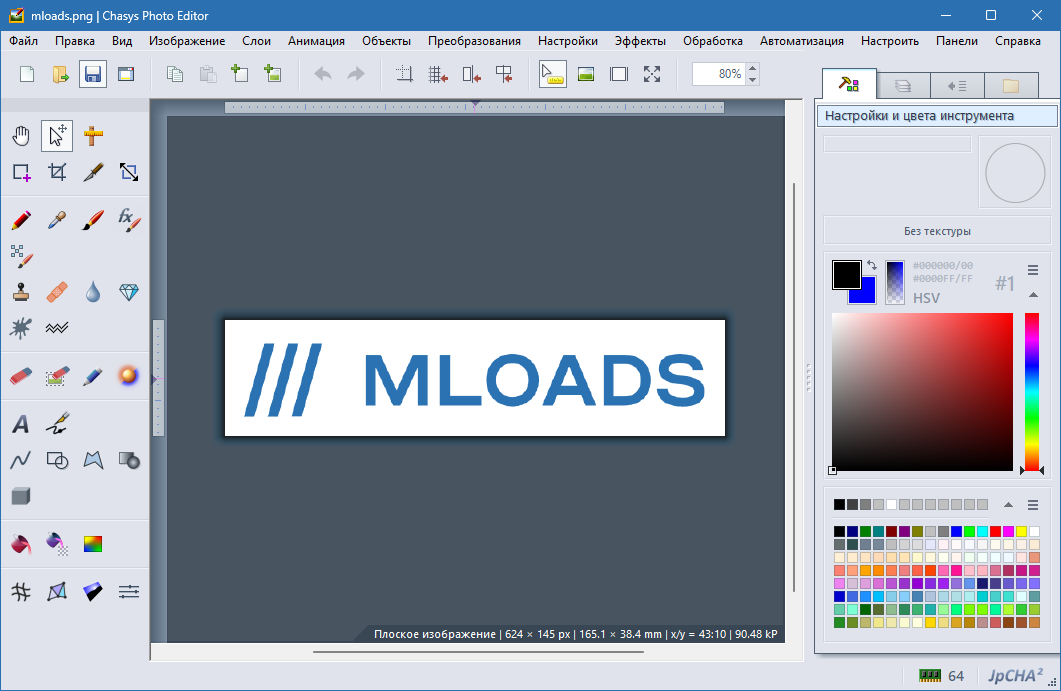Select the Text tool letter A
Screen dimensions: 1061x691
pos(21,424)
